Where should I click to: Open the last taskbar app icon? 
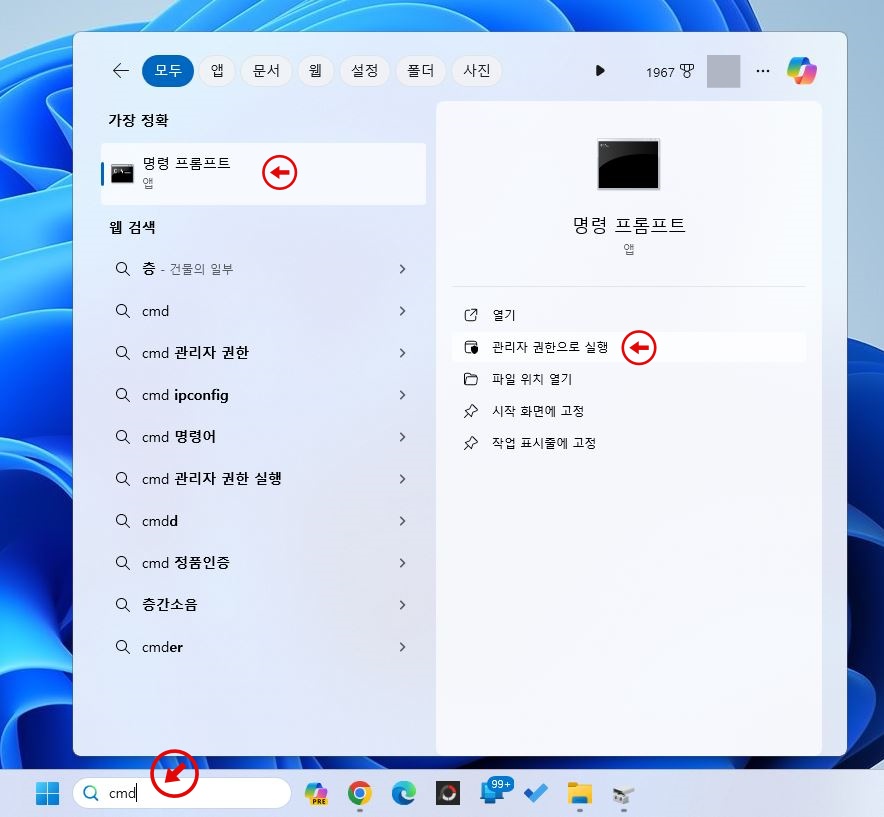[623, 794]
